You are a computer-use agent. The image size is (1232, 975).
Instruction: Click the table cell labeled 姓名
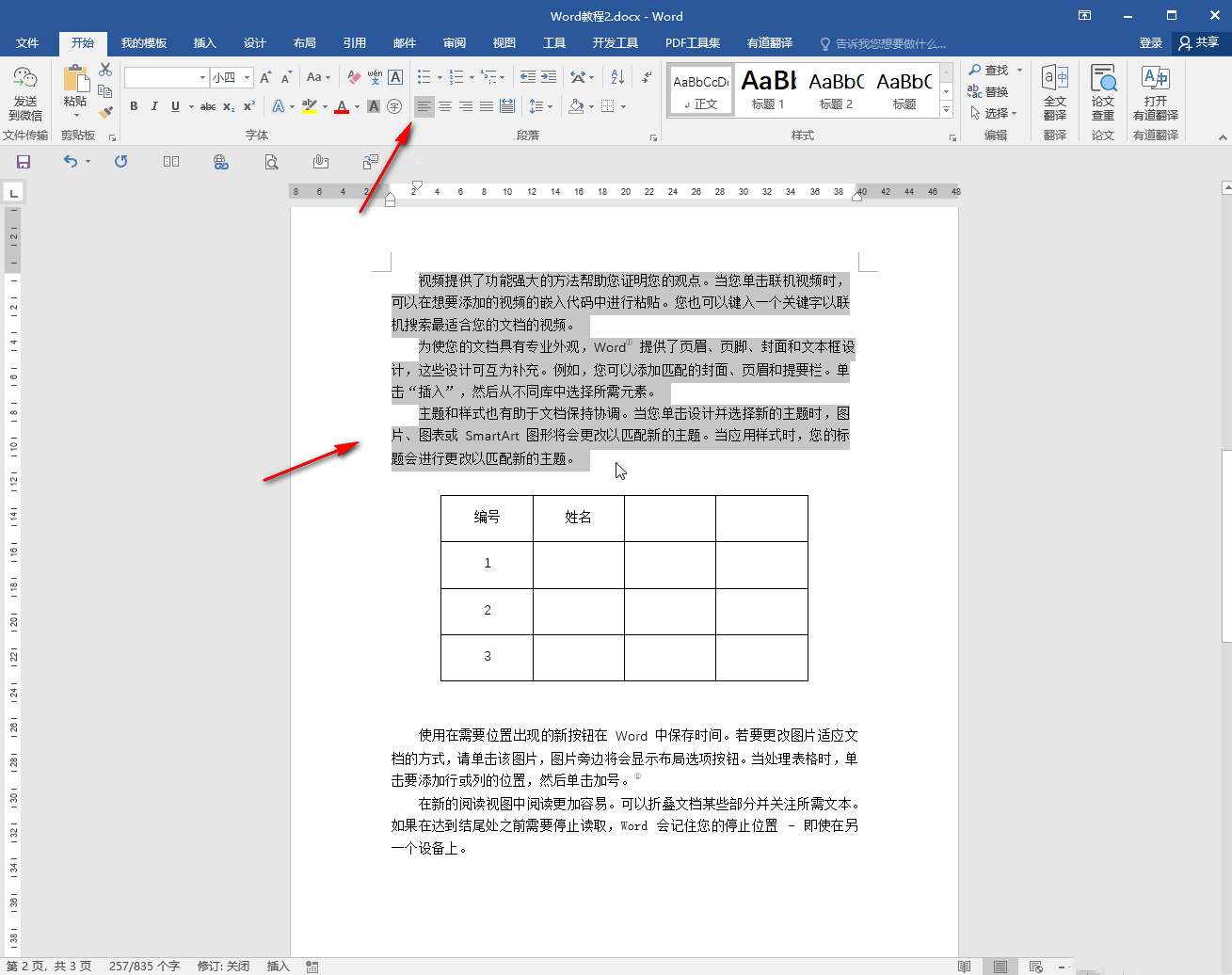(x=578, y=518)
